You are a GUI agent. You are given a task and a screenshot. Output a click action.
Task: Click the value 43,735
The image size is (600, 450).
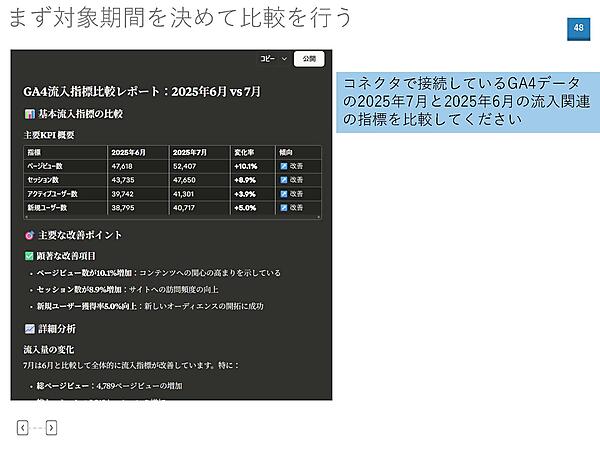(x=123, y=180)
